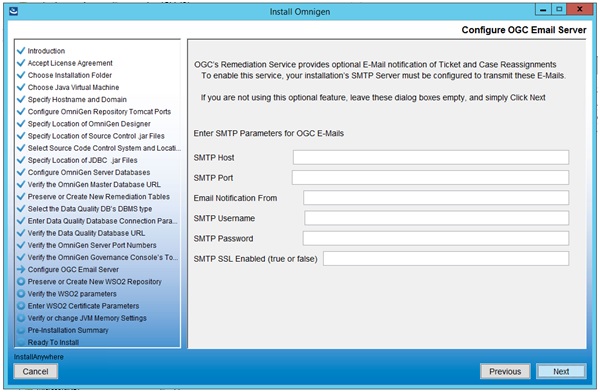Close the Install Omnigen window
Image resolution: width=600 pixels, height=392 pixels.
pos(580,9)
